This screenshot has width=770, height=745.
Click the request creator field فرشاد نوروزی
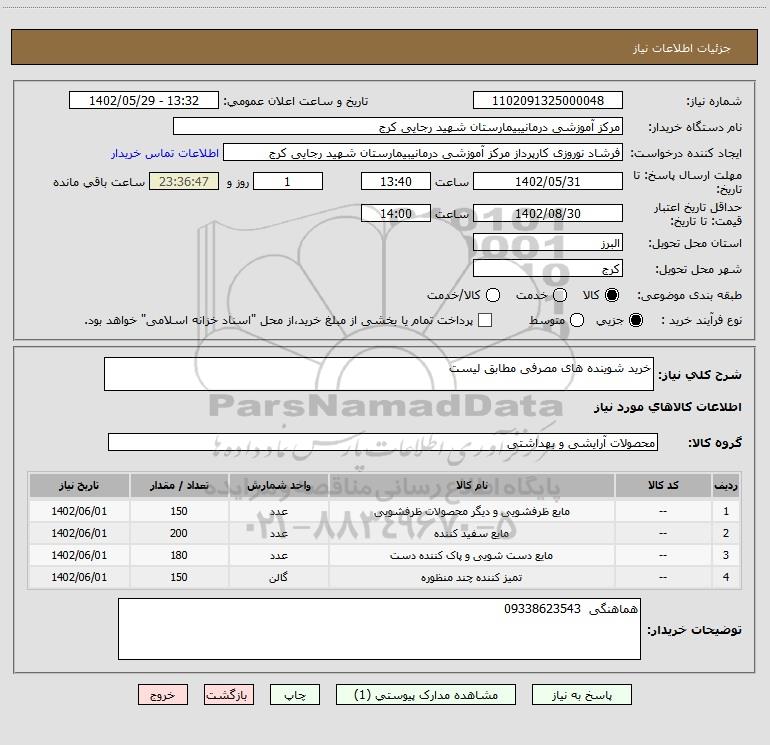coord(423,153)
